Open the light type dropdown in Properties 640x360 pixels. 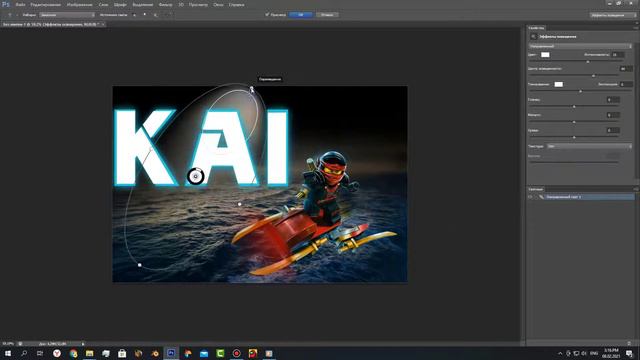[580, 46]
